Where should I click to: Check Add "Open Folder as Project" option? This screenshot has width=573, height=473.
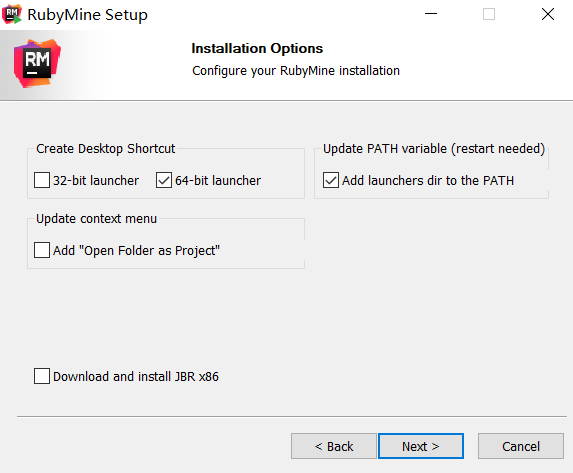click(42, 250)
